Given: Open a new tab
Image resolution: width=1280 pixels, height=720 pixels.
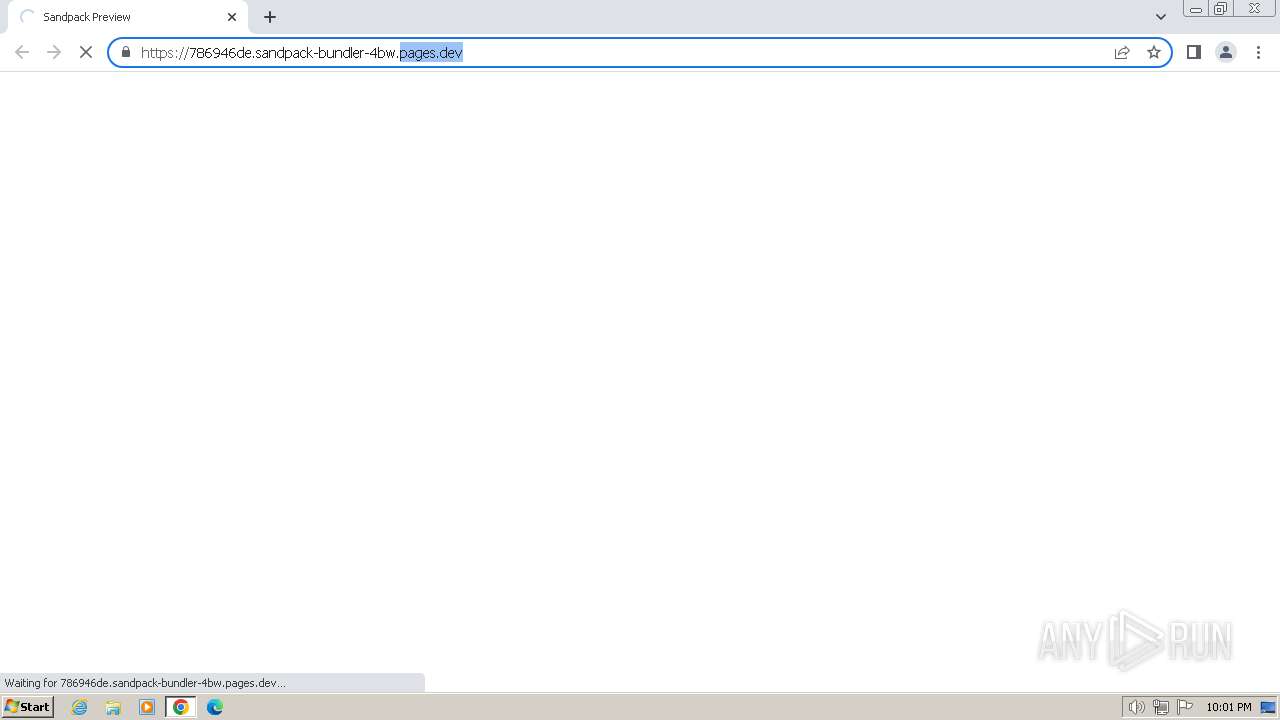Looking at the screenshot, I should [x=270, y=17].
